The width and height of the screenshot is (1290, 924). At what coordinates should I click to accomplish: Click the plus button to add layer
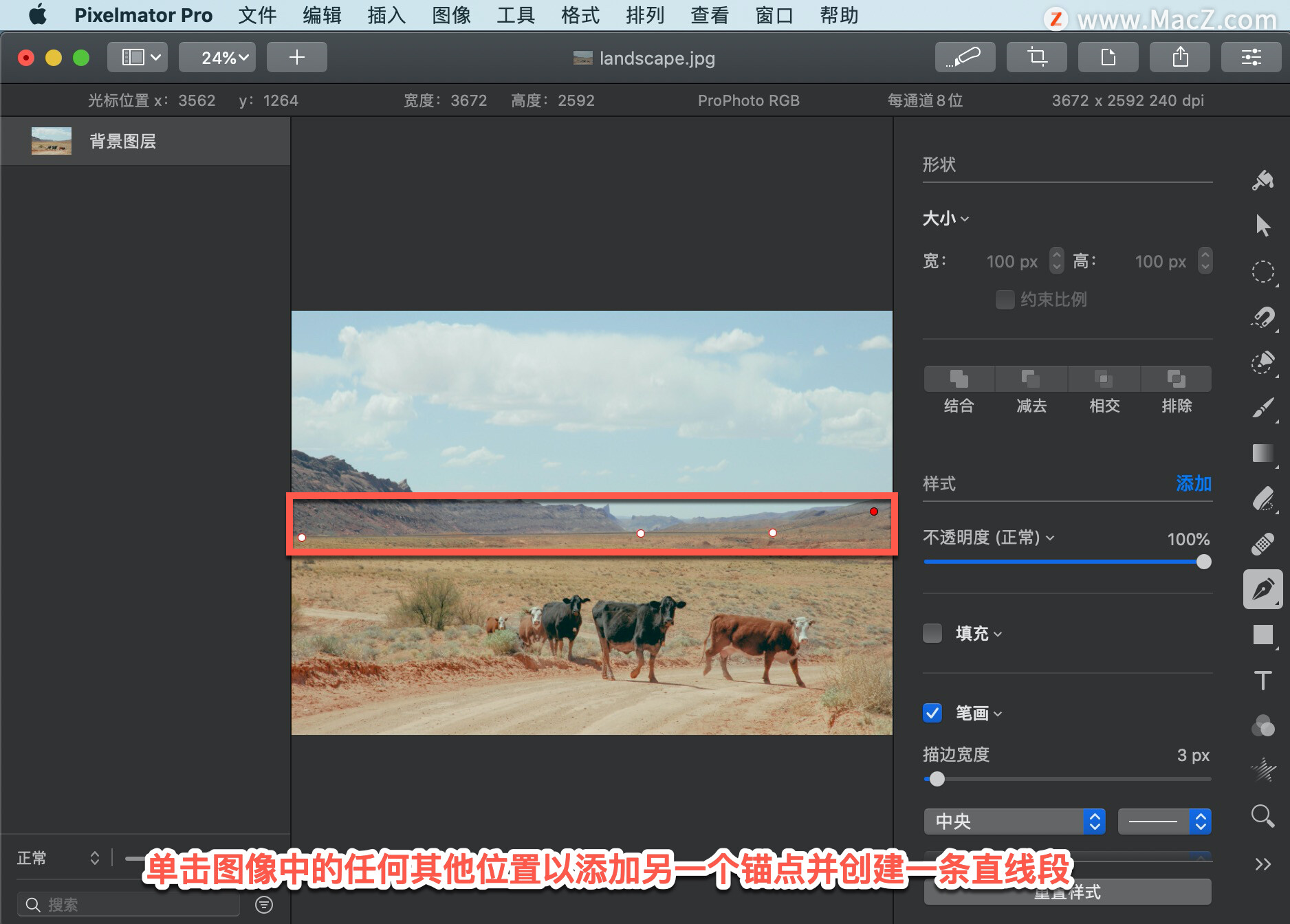[x=296, y=57]
